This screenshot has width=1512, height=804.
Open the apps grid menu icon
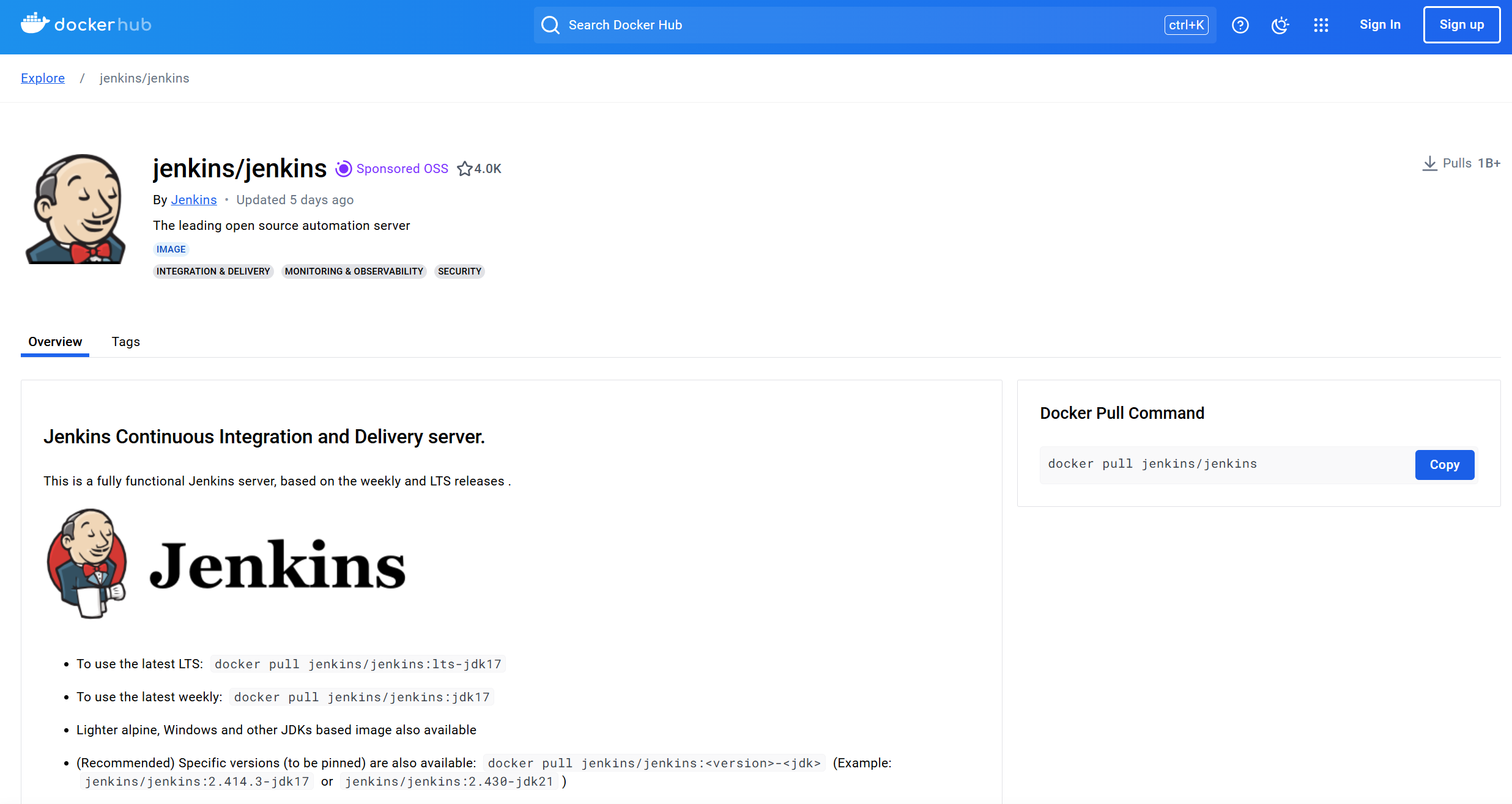point(1321,25)
